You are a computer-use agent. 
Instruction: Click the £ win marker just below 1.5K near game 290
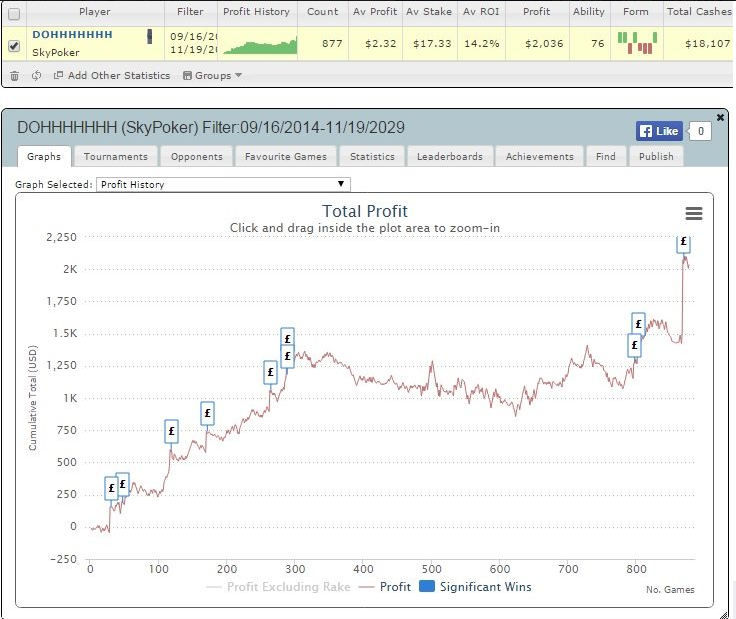(287, 357)
